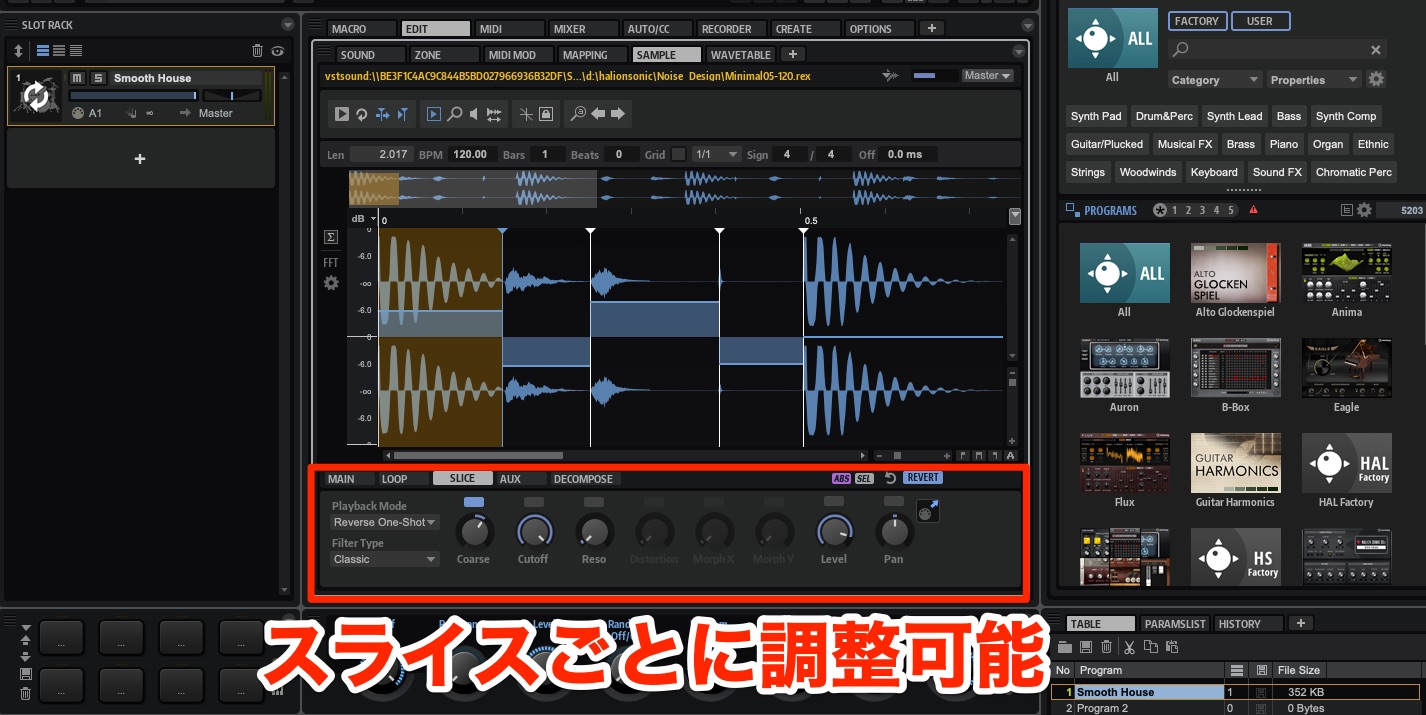
Task: Go to the next zone with the right arrow
Action: click(618, 115)
